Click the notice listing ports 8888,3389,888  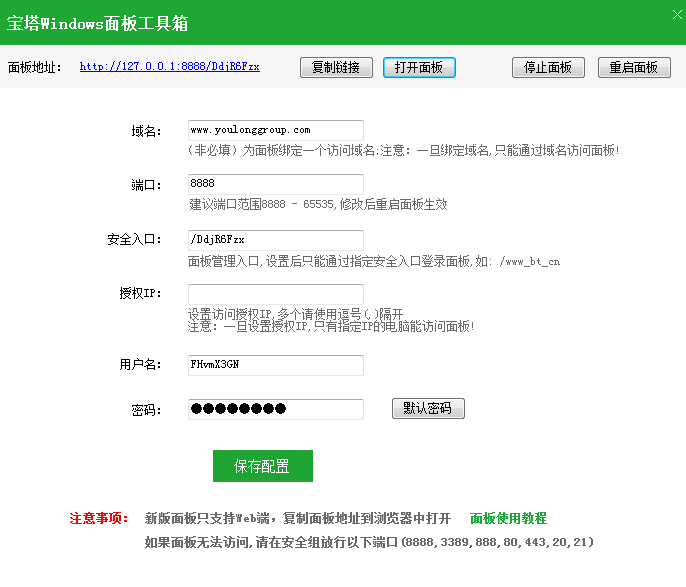tap(369, 542)
